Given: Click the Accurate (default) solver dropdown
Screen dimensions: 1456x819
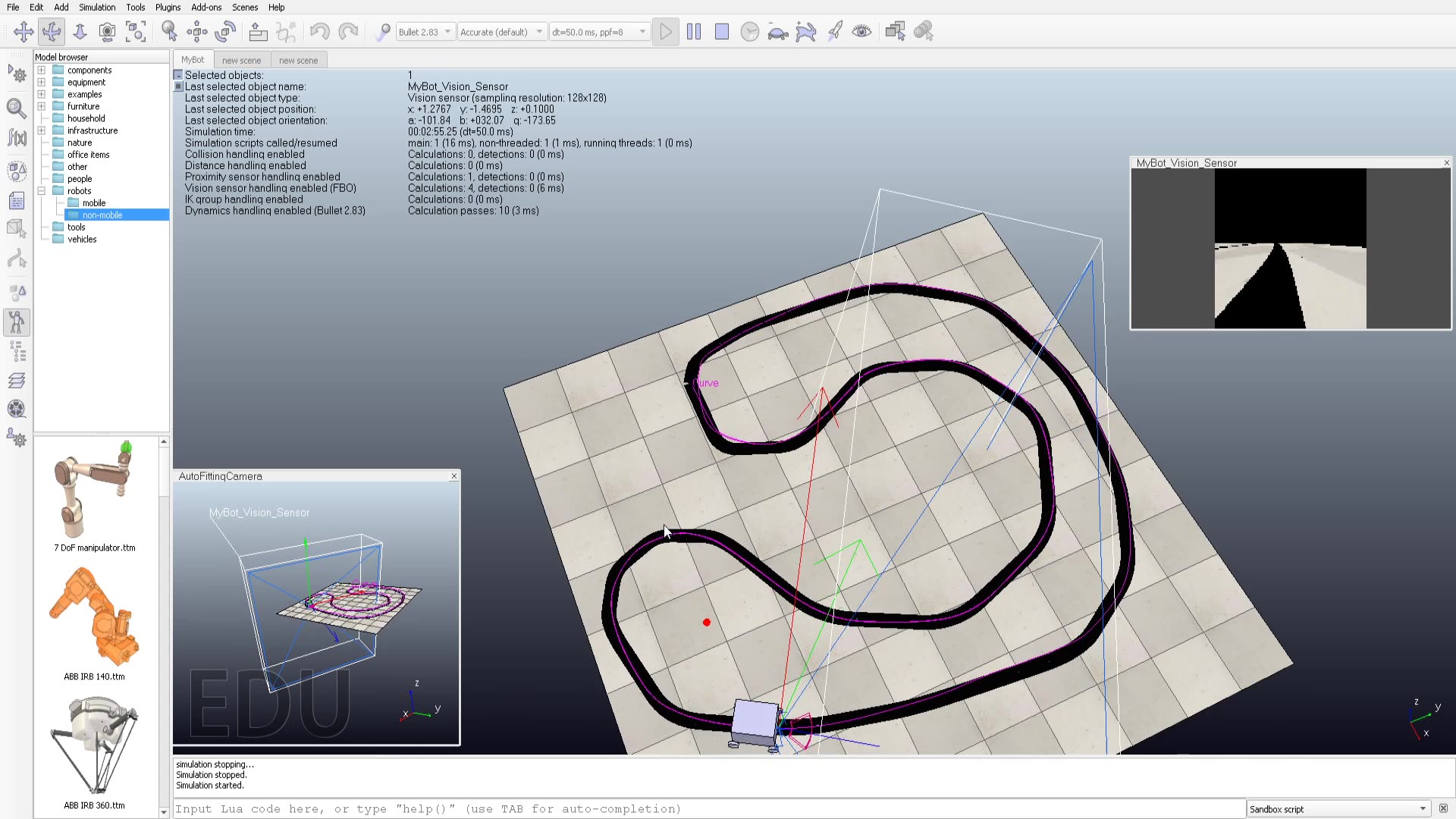Looking at the screenshot, I should click(498, 32).
